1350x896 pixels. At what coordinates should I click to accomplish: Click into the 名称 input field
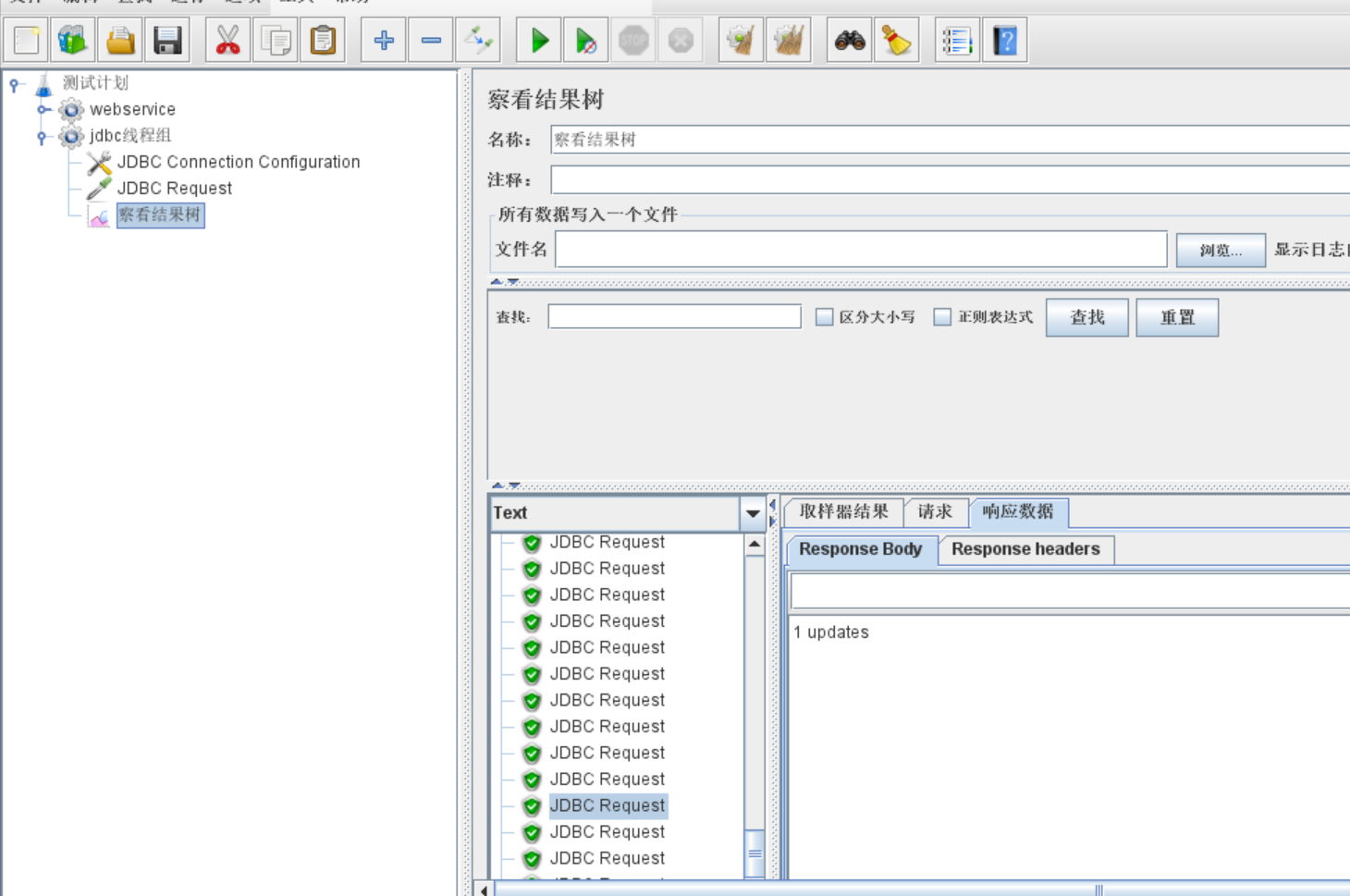pyautogui.click(x=950, y=140)
